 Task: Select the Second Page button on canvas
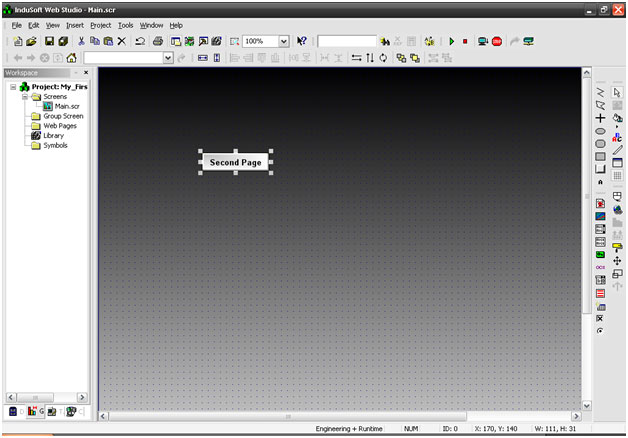coord(236,162)
